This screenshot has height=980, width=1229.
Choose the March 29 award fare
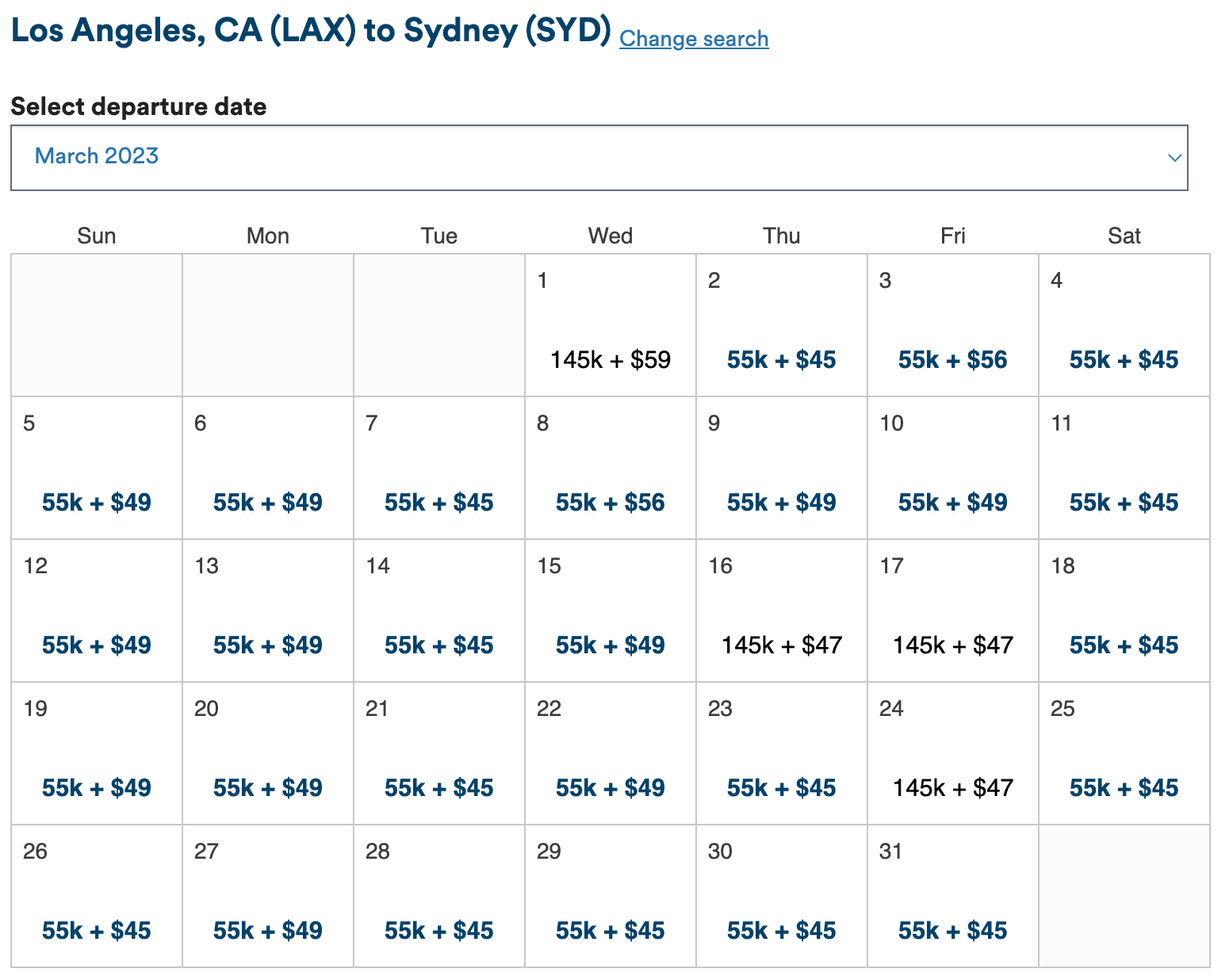click(x=610, y=930)
